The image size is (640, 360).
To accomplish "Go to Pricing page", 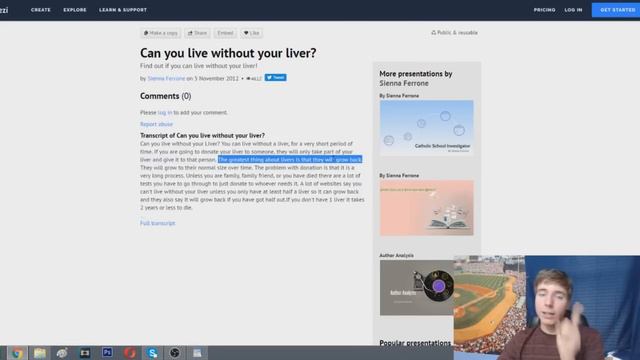I will [544, 10].
